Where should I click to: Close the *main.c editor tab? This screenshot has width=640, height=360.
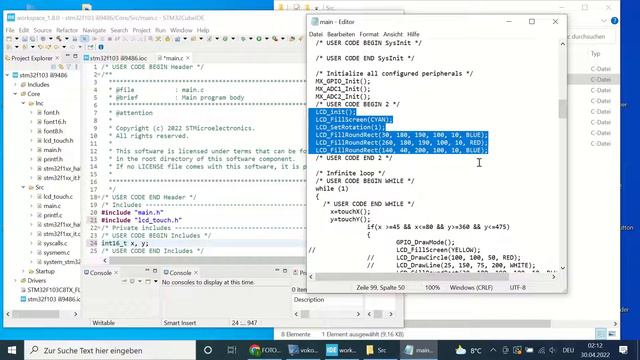pyautogui.click(x=188, y=58)
